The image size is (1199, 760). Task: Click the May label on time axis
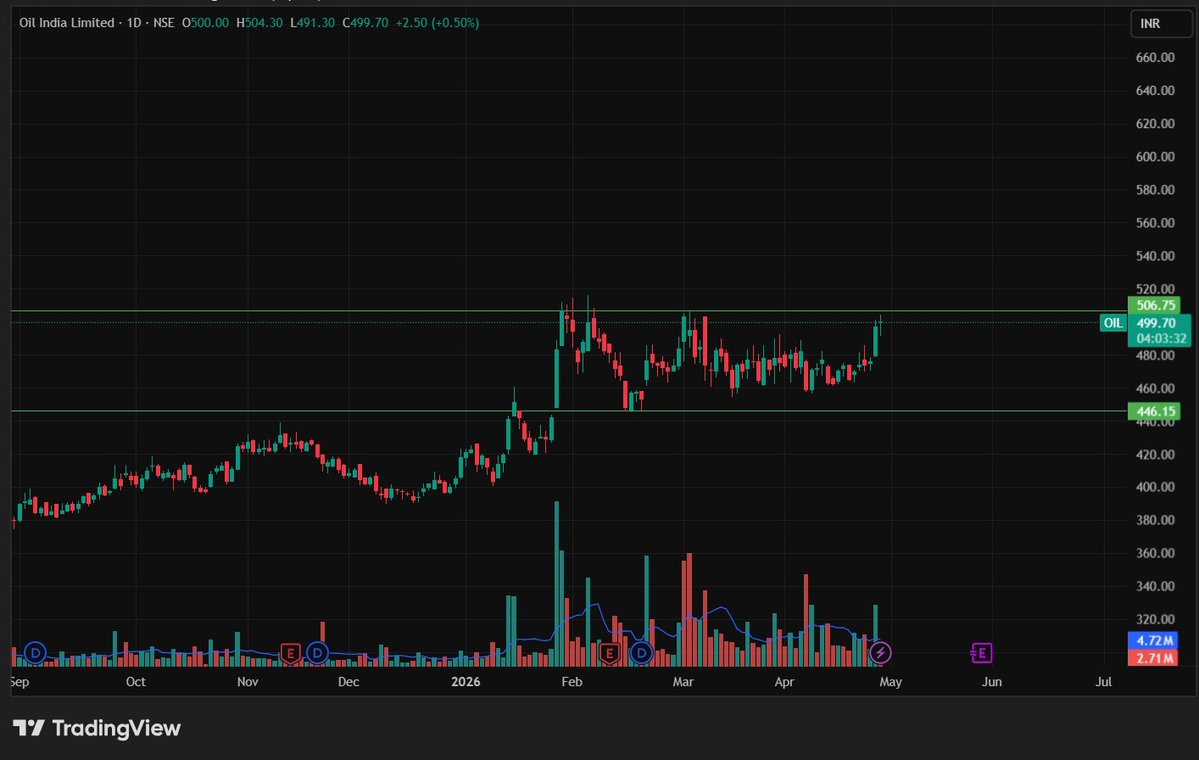pyautogui.click(x=891, y=681)
